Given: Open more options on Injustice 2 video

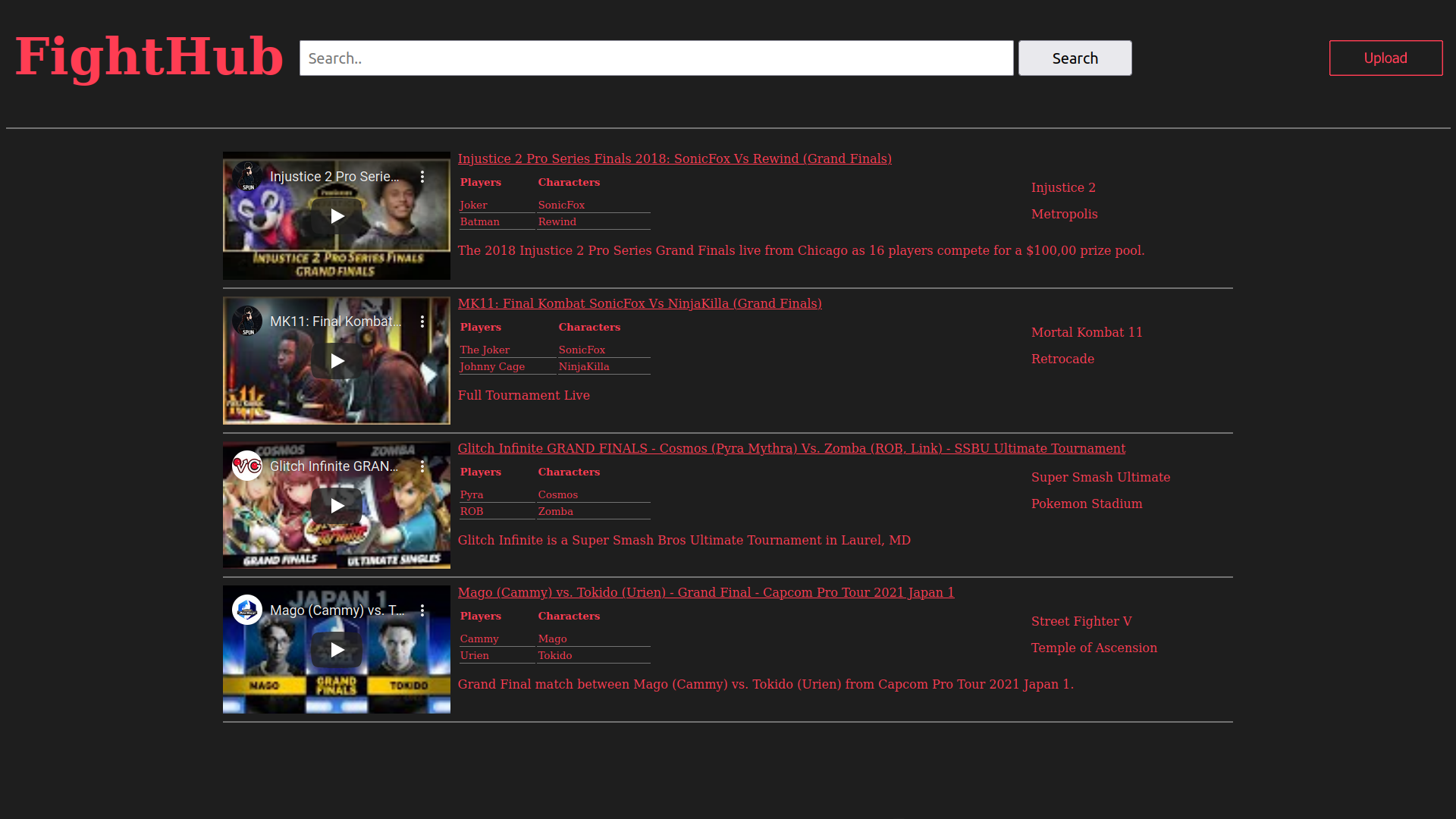Looking at the screenshot, I should click(x=422, y=177).
